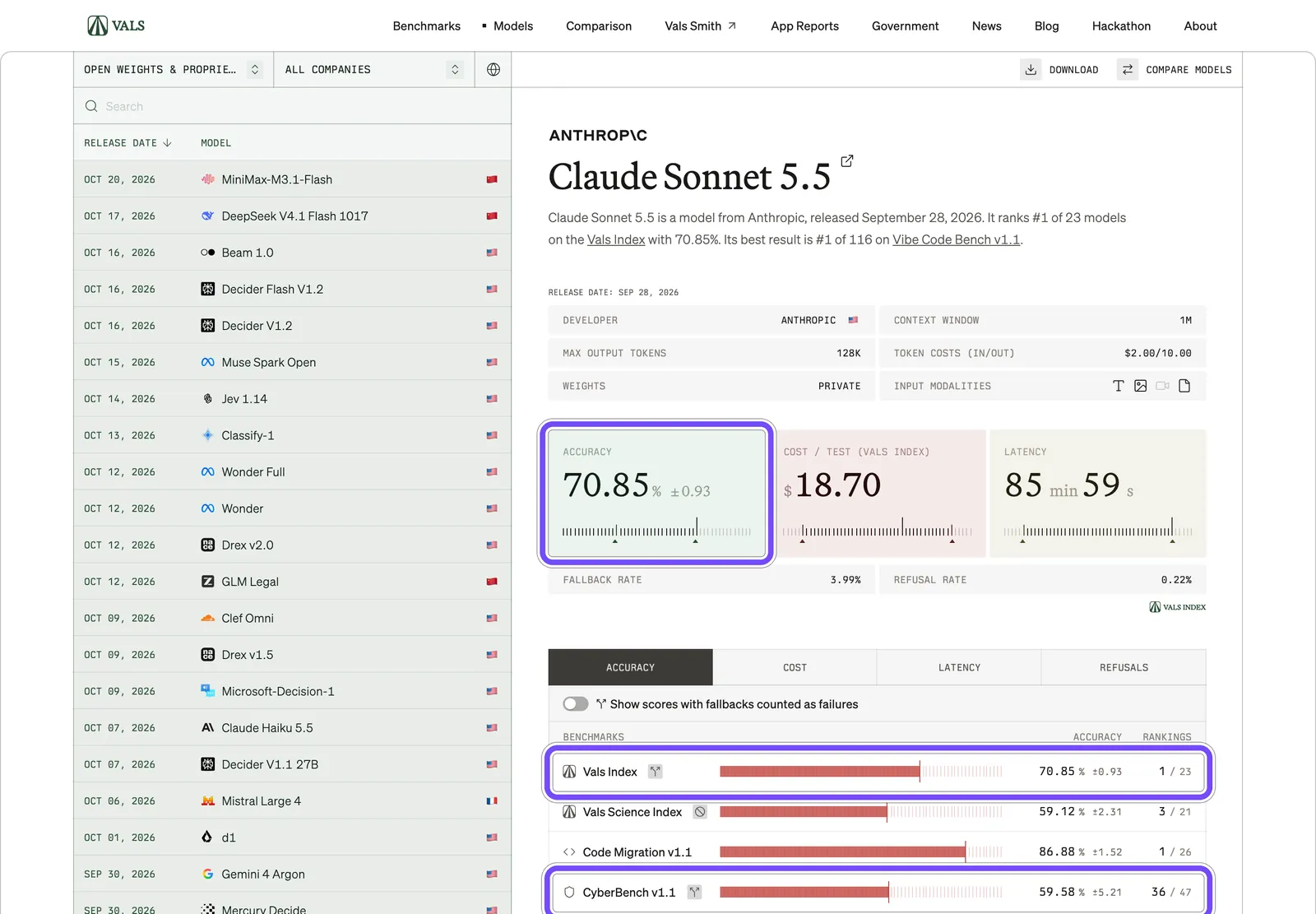Viewport: 1316px width, 914px height.
Task: Open the Mistral Large 4 model row
Action: (292, 801)
